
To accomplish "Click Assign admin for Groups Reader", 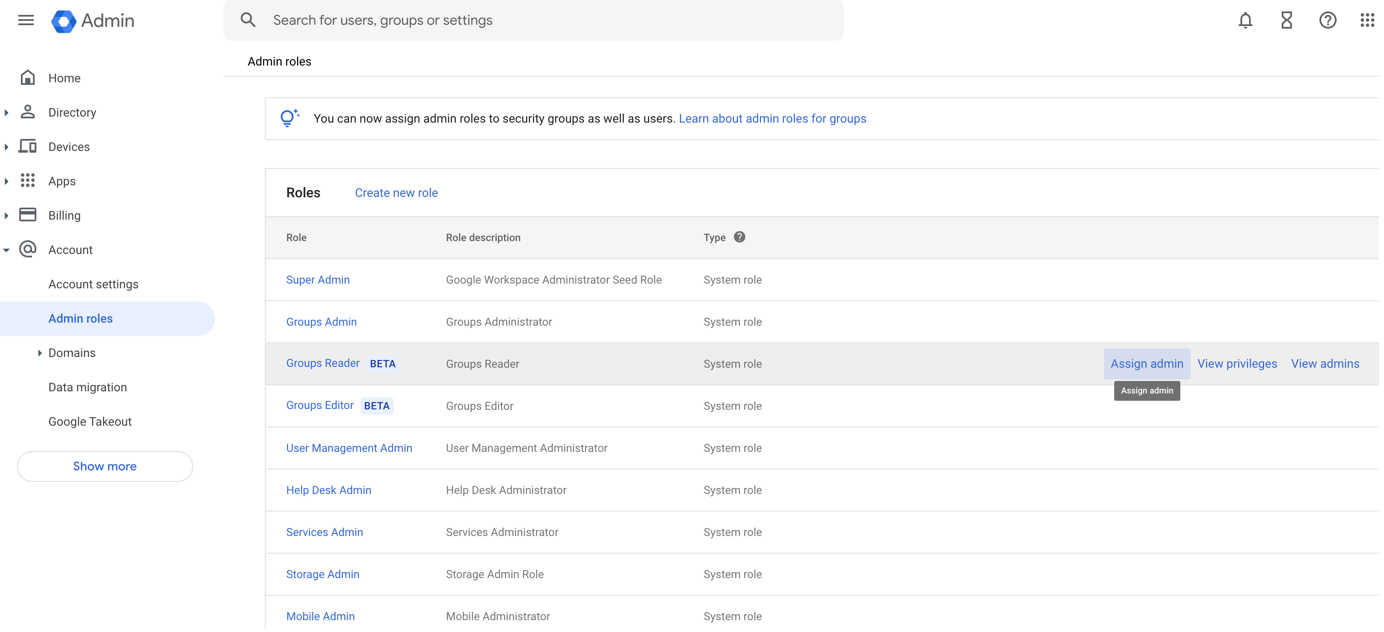I will click(1146, 364).
